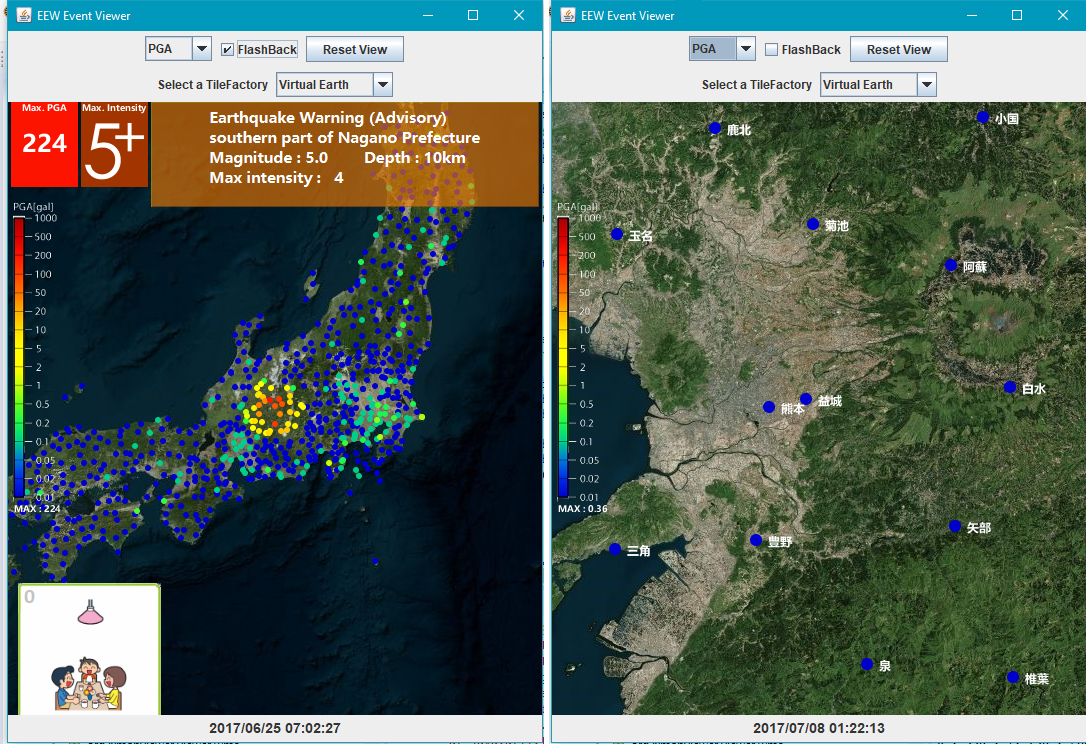1088x744 pixels.
Task: Select the 玉名 station blue dot
Action: (617, 235)
